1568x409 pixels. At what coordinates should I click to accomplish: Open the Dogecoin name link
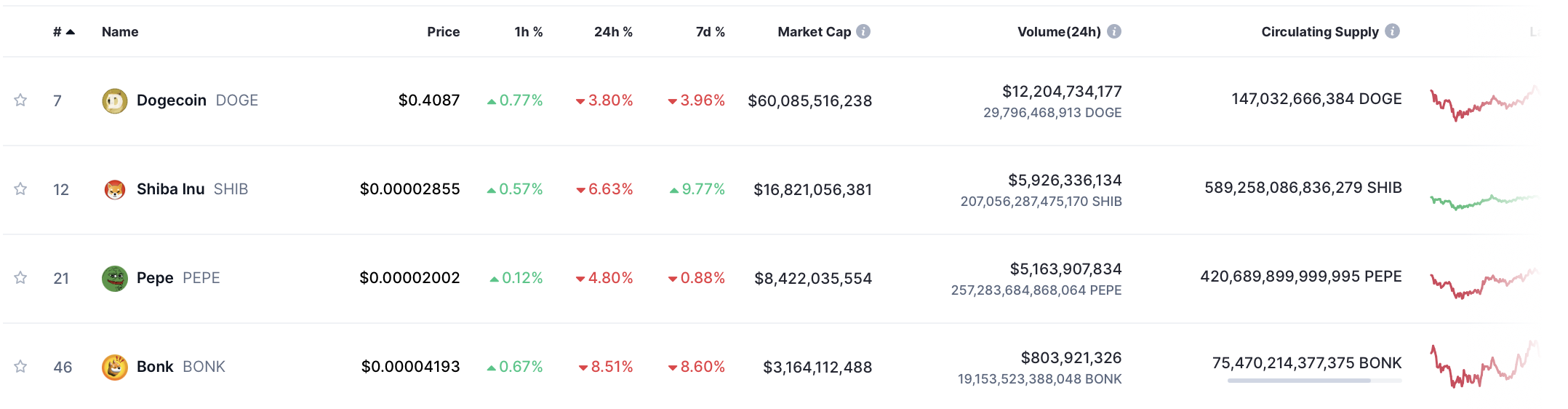[172, 100]
